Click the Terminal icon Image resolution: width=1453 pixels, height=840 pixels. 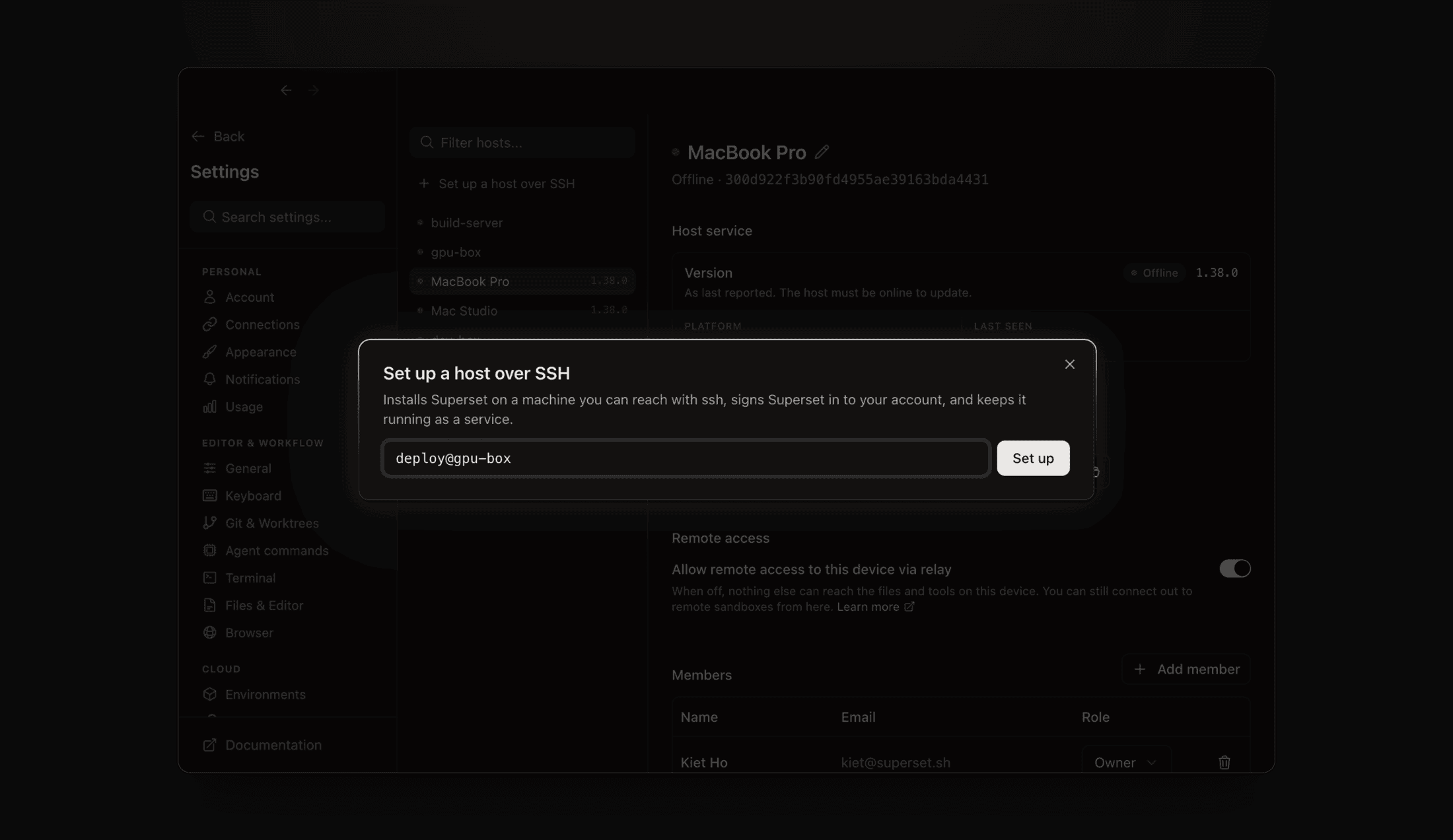tap(209, 578)
